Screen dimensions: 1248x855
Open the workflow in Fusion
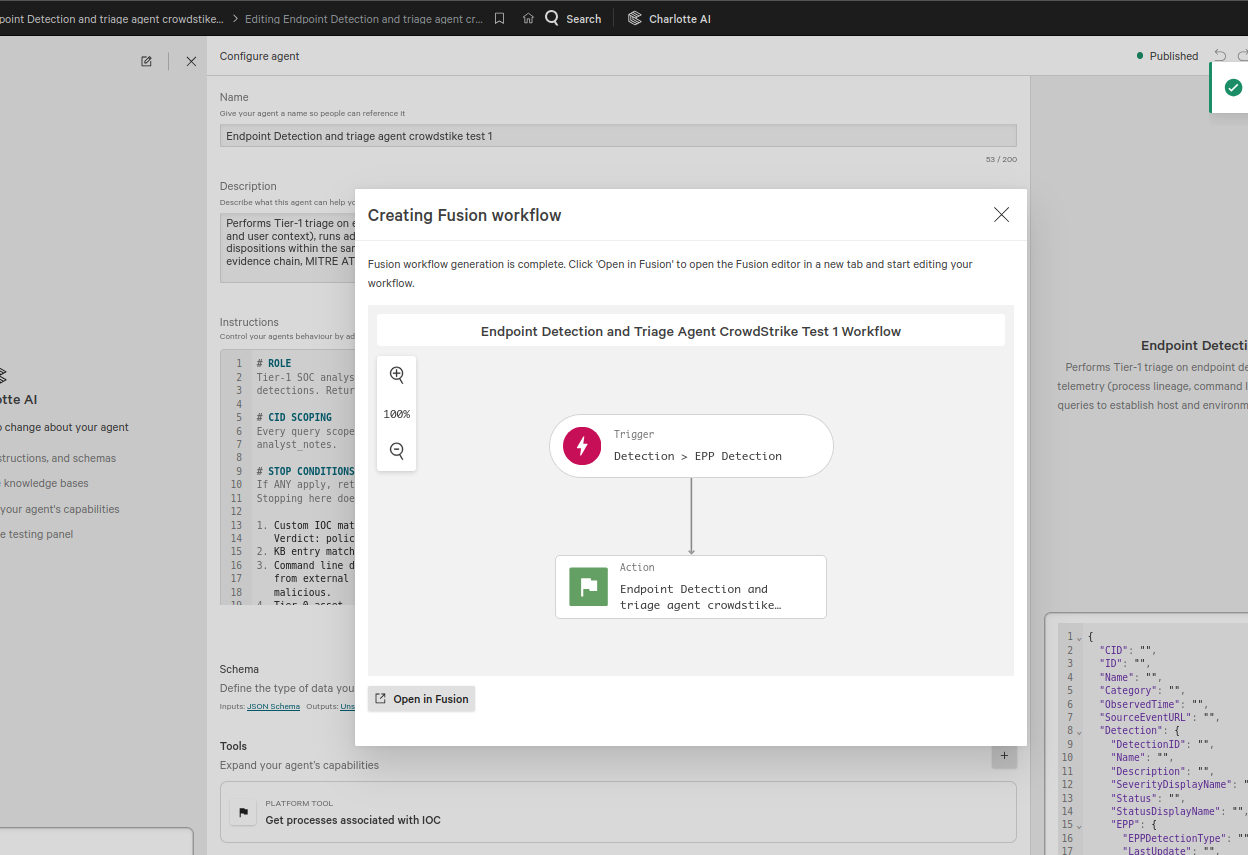tap(421, 699)
